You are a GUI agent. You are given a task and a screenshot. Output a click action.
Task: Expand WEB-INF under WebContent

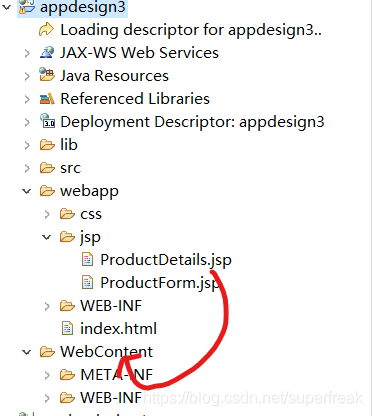pos(47,398)
